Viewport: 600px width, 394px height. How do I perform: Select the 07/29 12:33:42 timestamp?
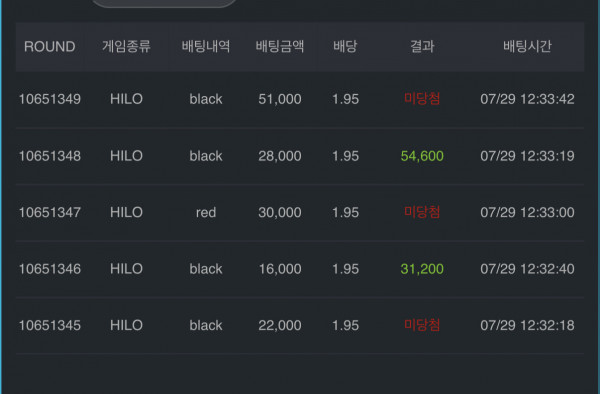click(527, 99)
